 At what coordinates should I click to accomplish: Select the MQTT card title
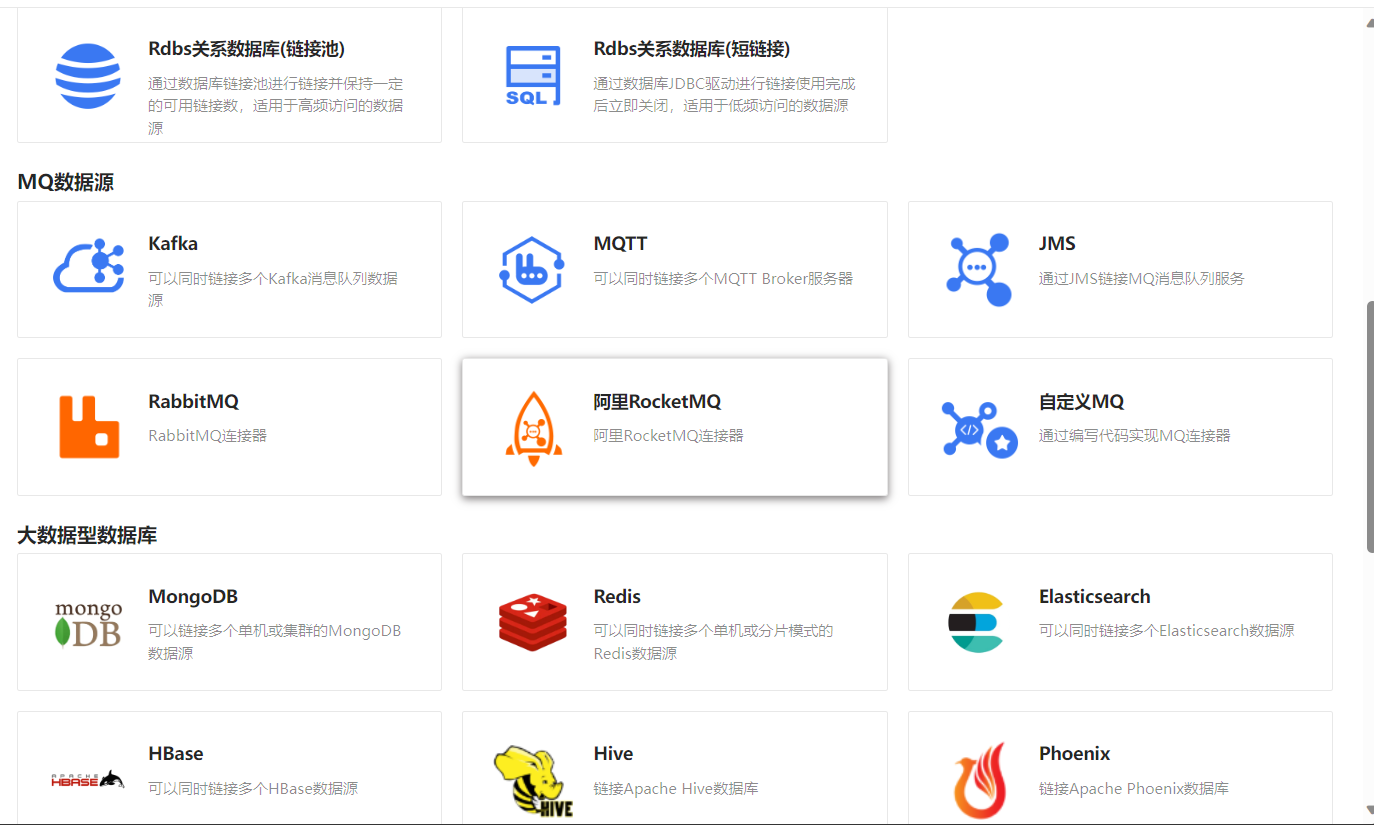click(x=620, y=244)
